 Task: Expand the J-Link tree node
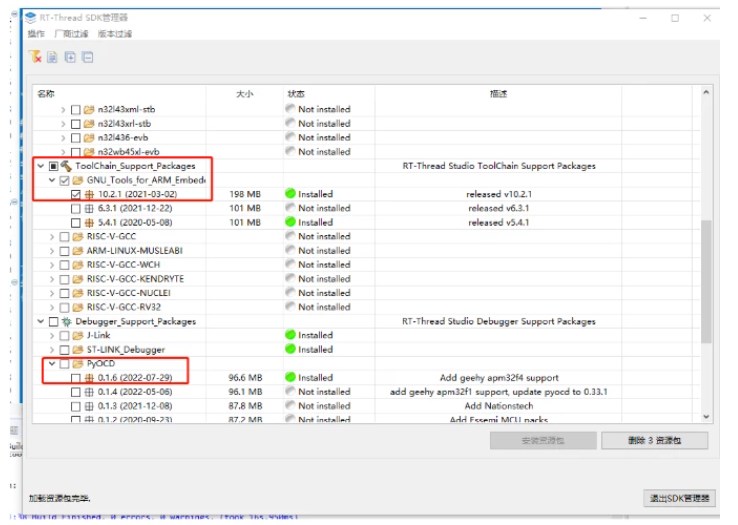click(x=52, y=336)
